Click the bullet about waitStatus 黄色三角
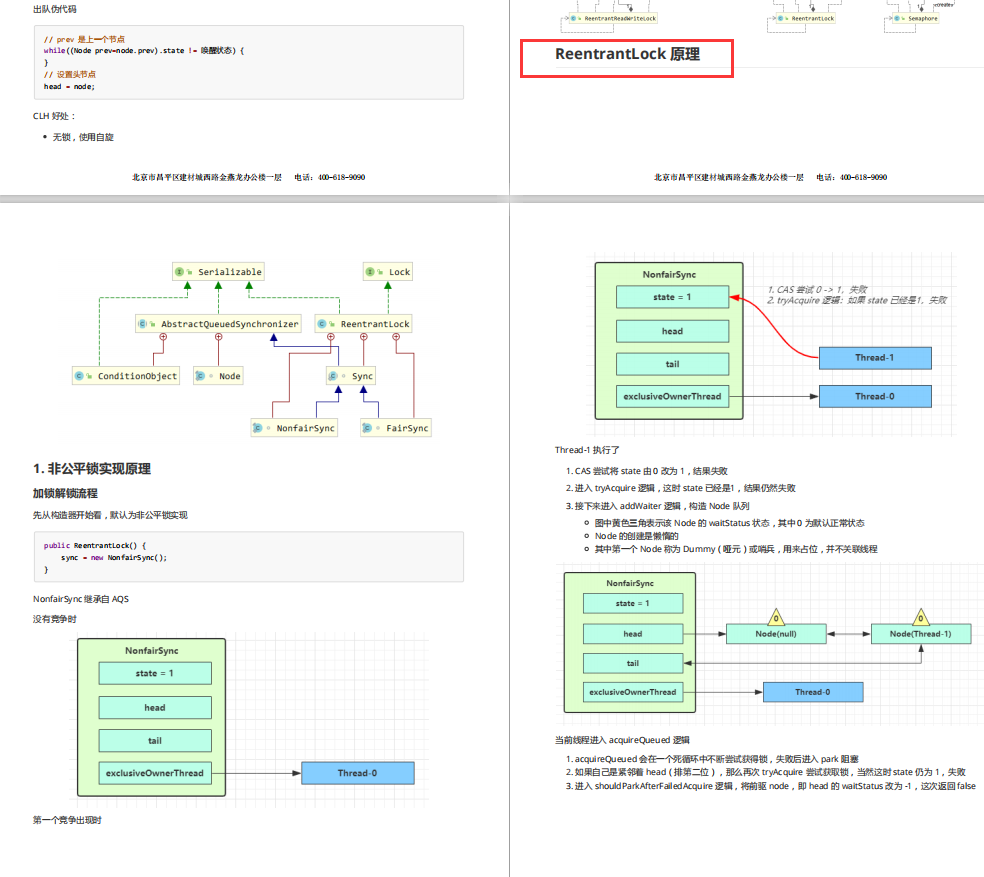This screenshot has height=877, width=984. pos(730,523)
